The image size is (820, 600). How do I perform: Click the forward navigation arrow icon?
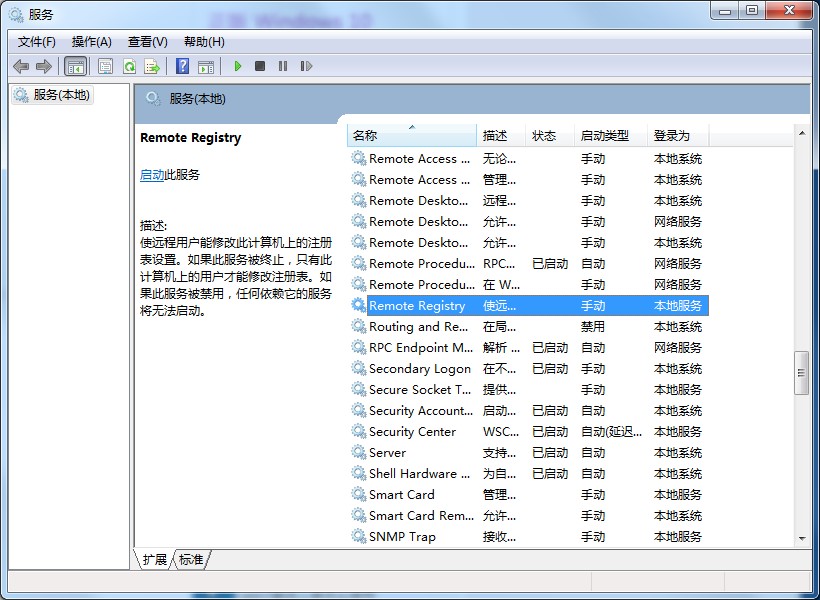click(45, 66)
